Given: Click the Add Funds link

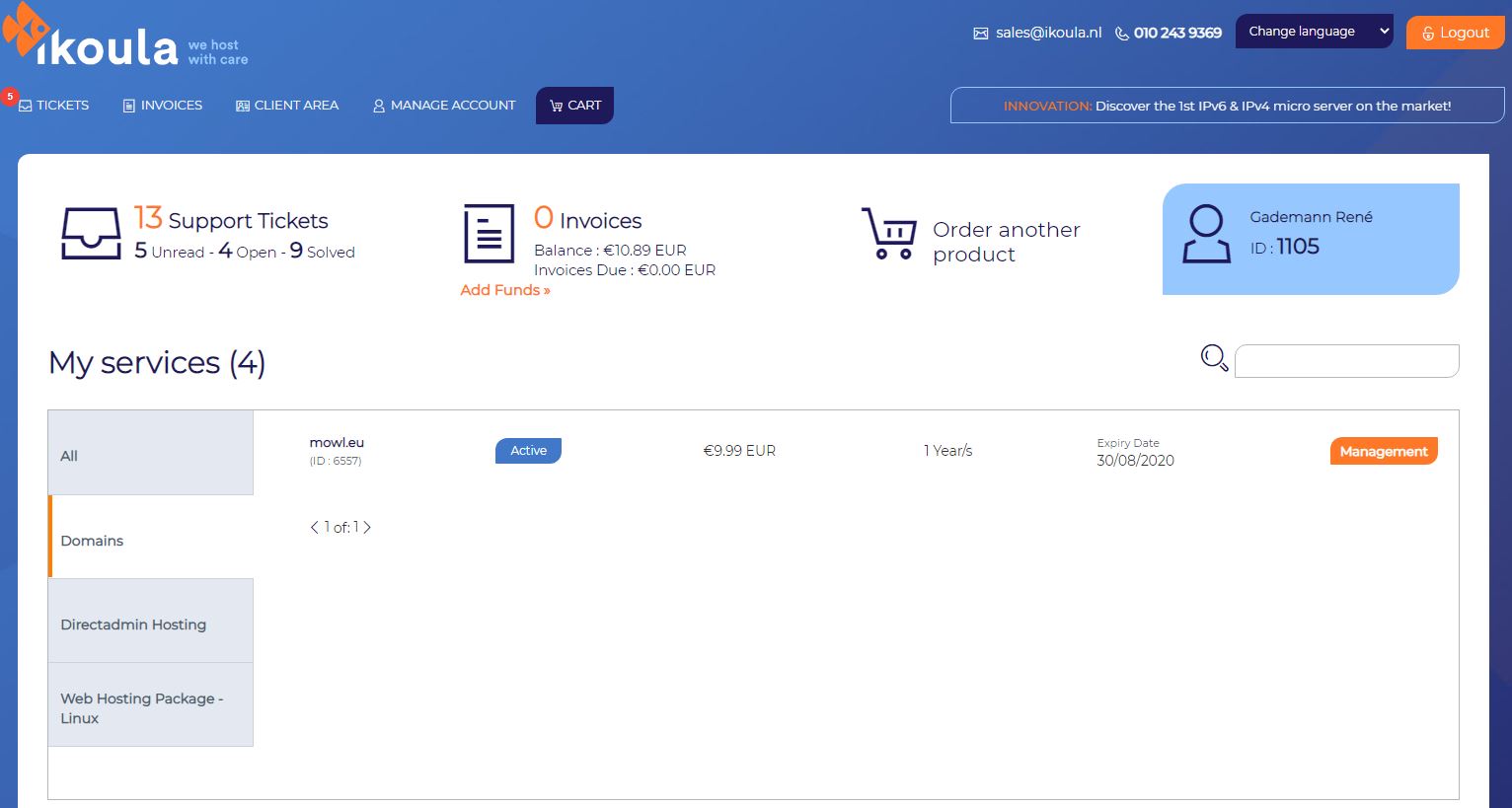Looking at the screenshot, I should tap(505, 290).
